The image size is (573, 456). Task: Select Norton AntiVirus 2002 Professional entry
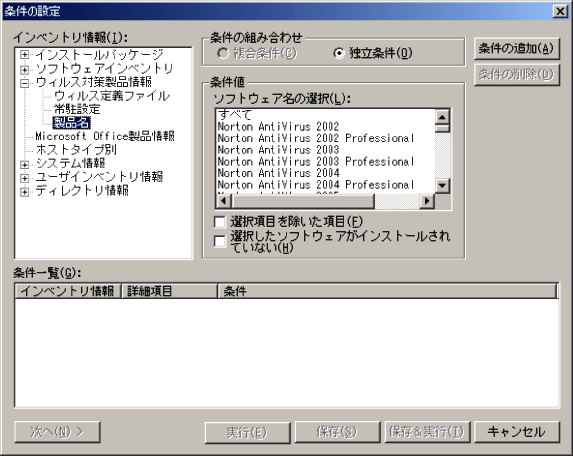point(326,138)
